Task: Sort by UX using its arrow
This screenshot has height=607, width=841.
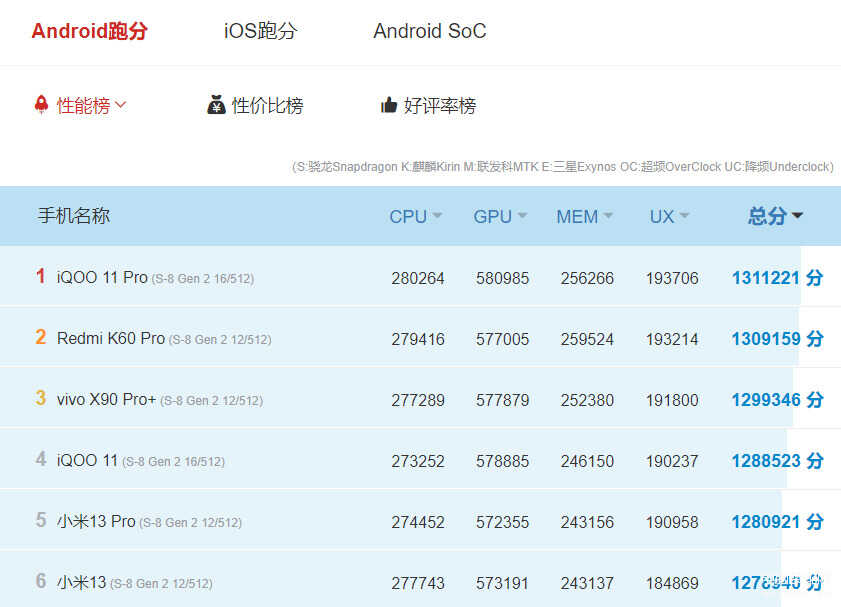Action: coord(684,216)
